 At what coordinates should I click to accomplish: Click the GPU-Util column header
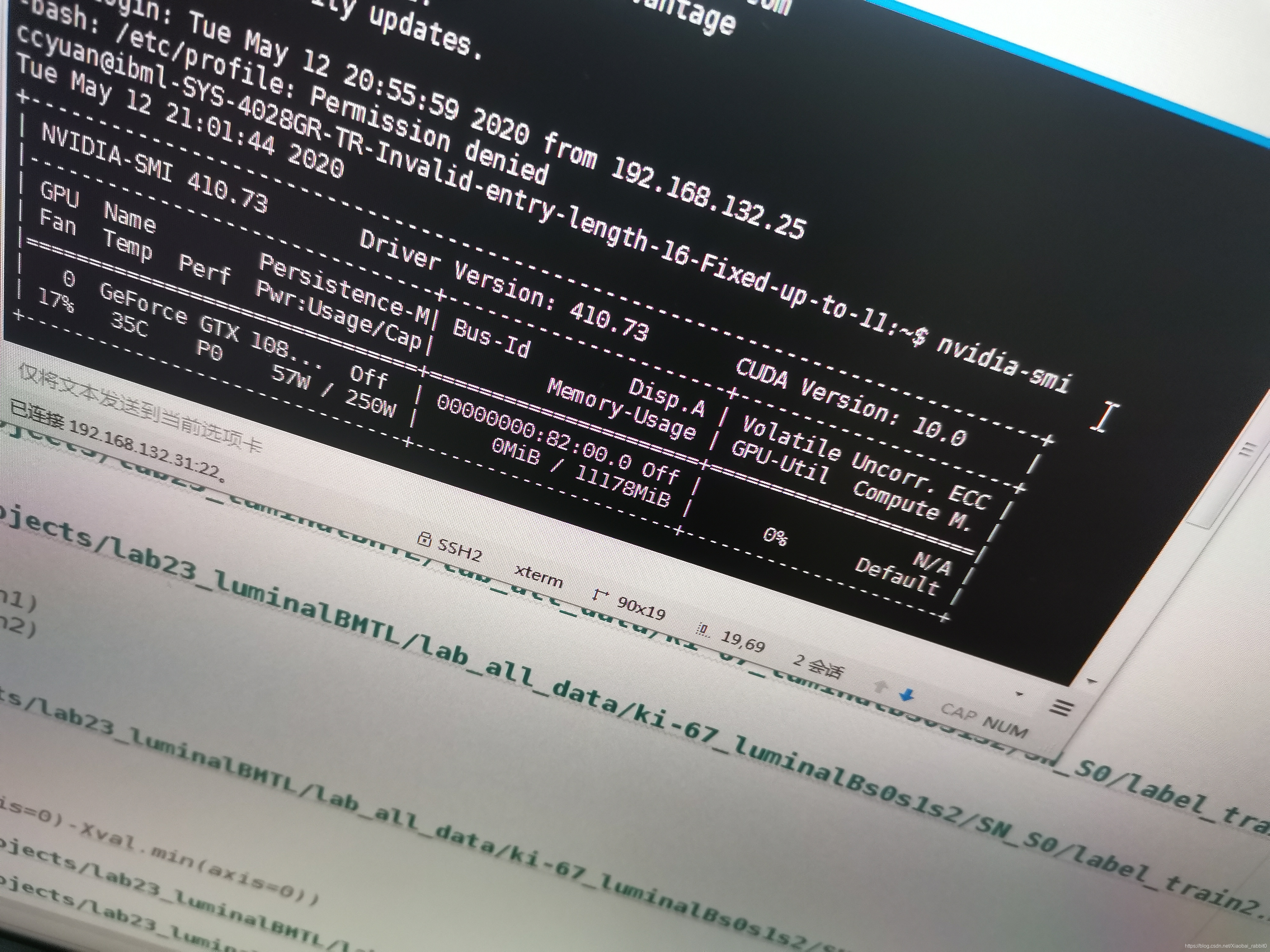click(x=780, y=463)
